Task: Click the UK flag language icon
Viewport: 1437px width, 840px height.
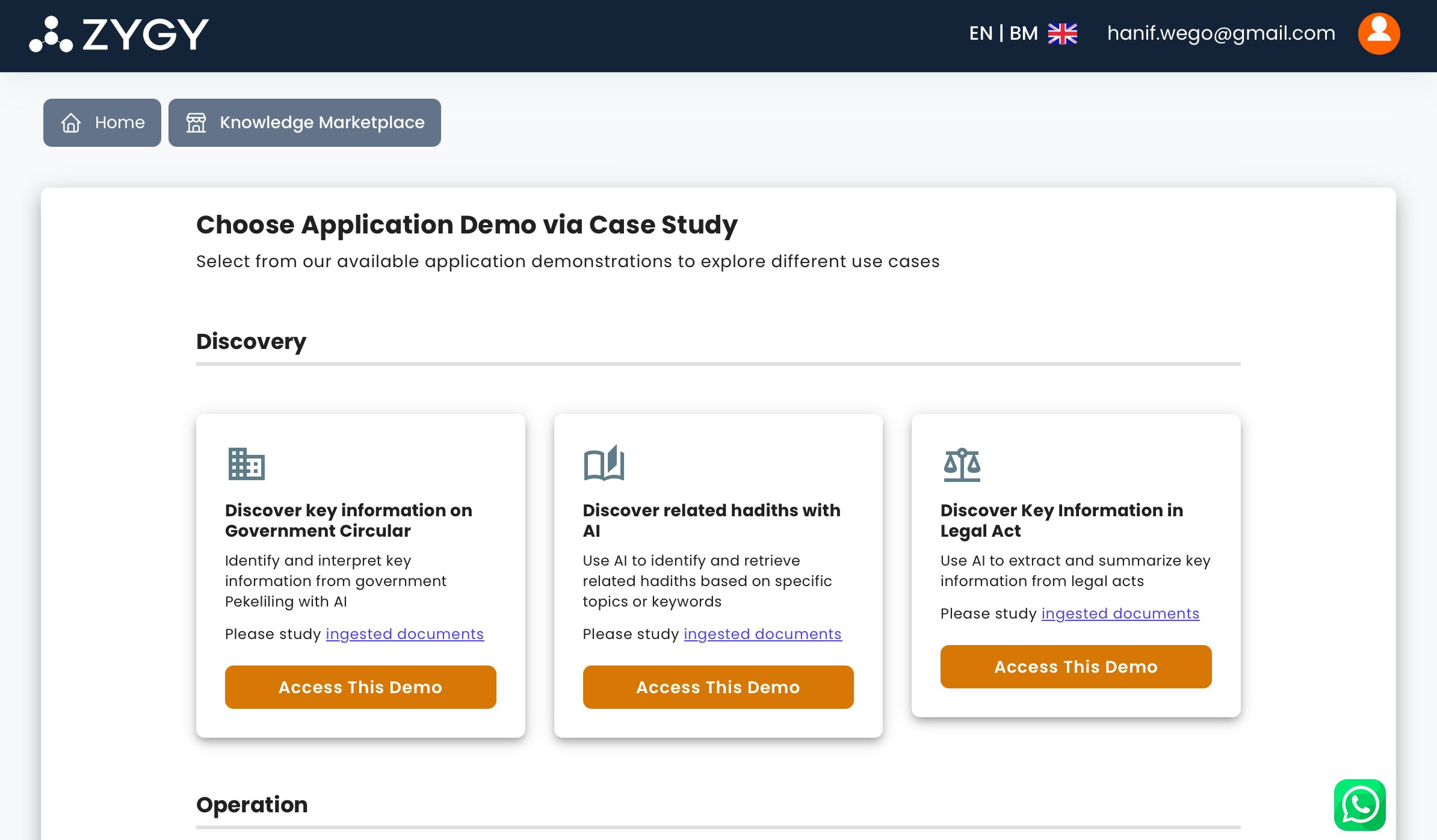Action: [x=1062, y=34]
